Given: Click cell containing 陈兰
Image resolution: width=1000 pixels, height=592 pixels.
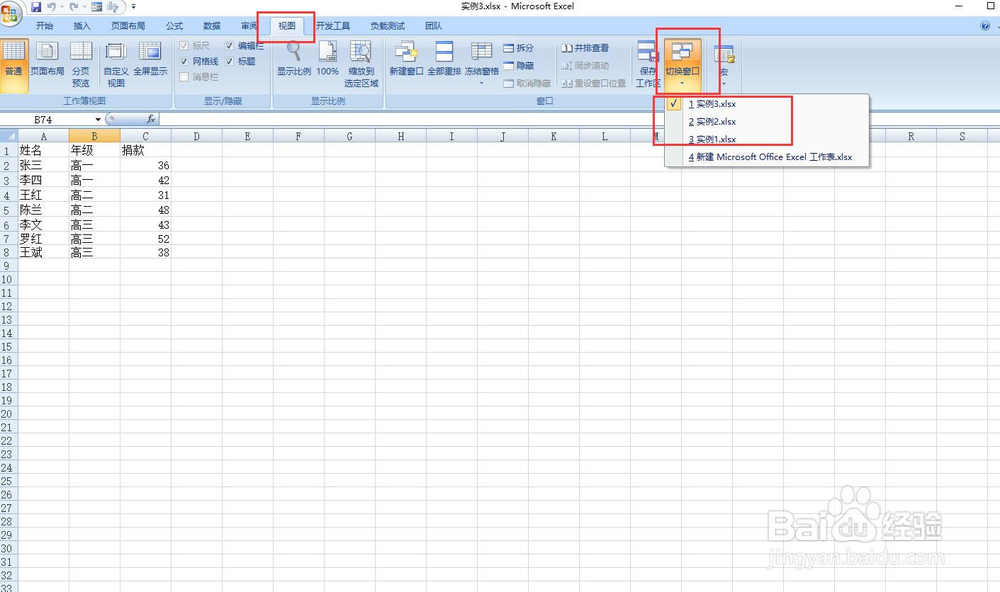Looking at the screenshot, I should [x=43, y=210].
